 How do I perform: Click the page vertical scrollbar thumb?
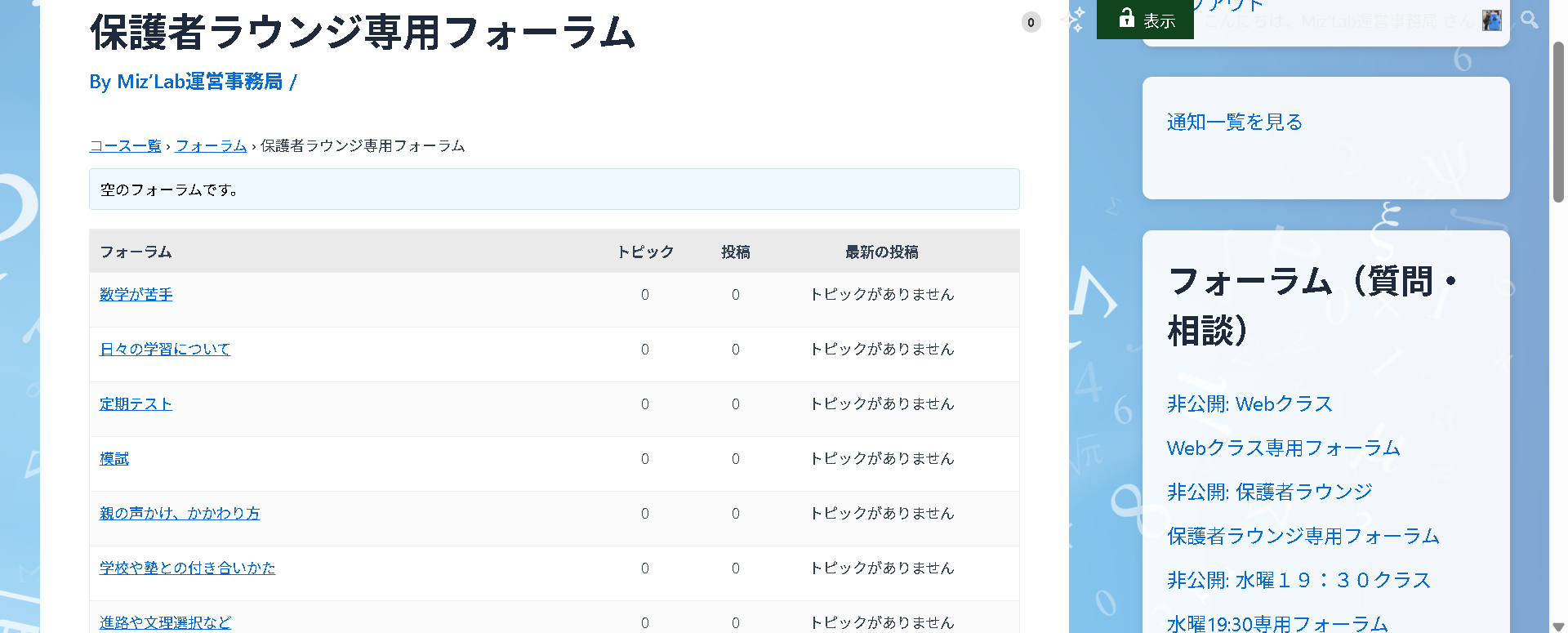(1558, 123)
